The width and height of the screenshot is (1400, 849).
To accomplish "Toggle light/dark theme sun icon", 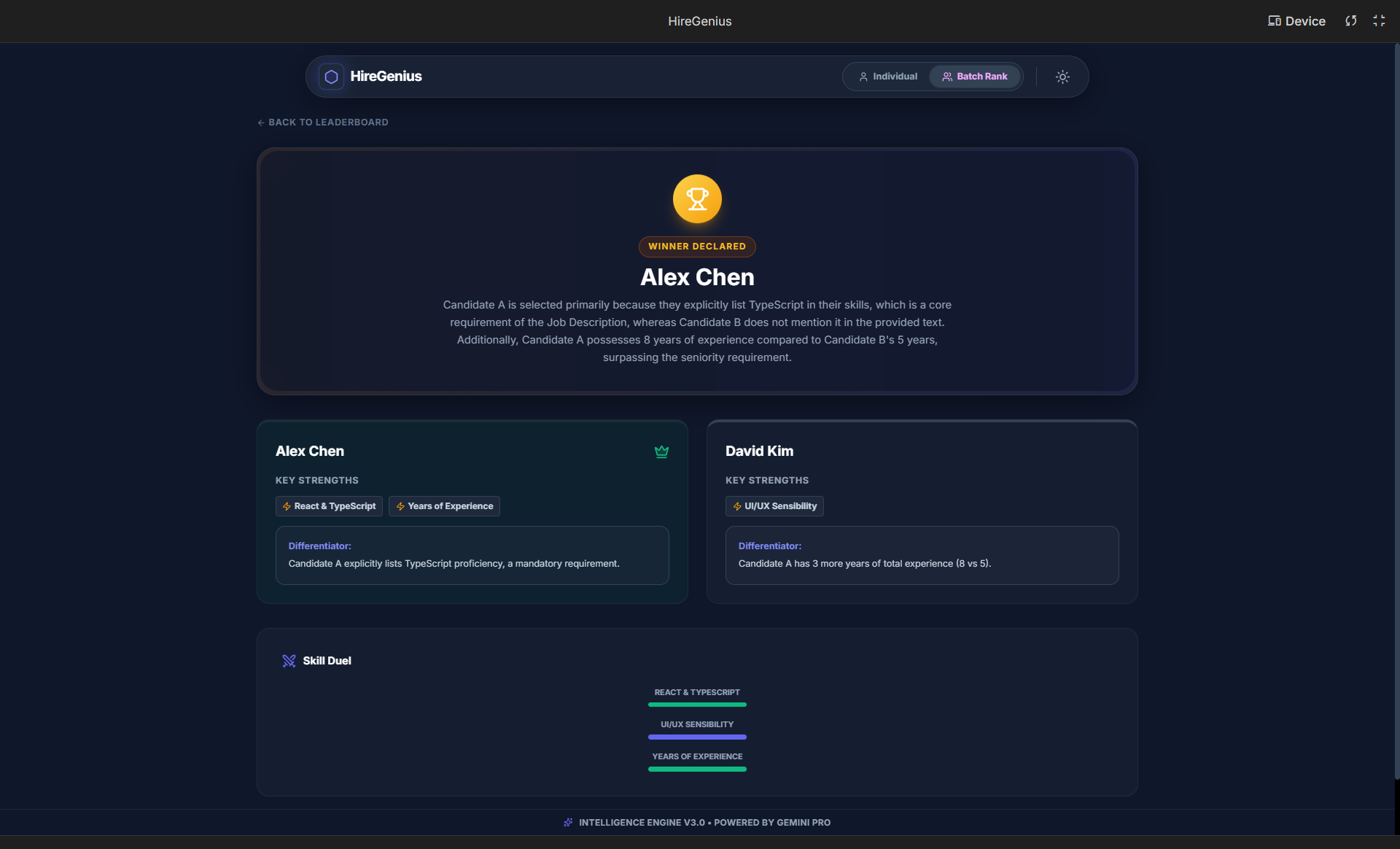I will pyautogui.click(x=1062, y=77).
